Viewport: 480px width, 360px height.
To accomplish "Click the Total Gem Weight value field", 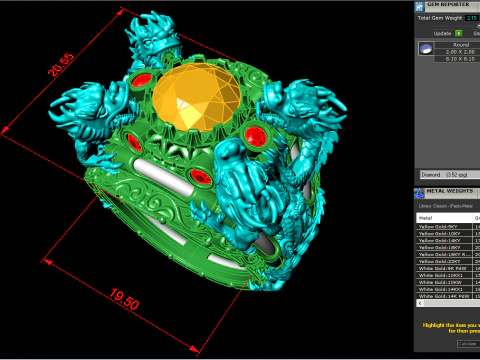I will pyautogui.click(x=472, y=18).
